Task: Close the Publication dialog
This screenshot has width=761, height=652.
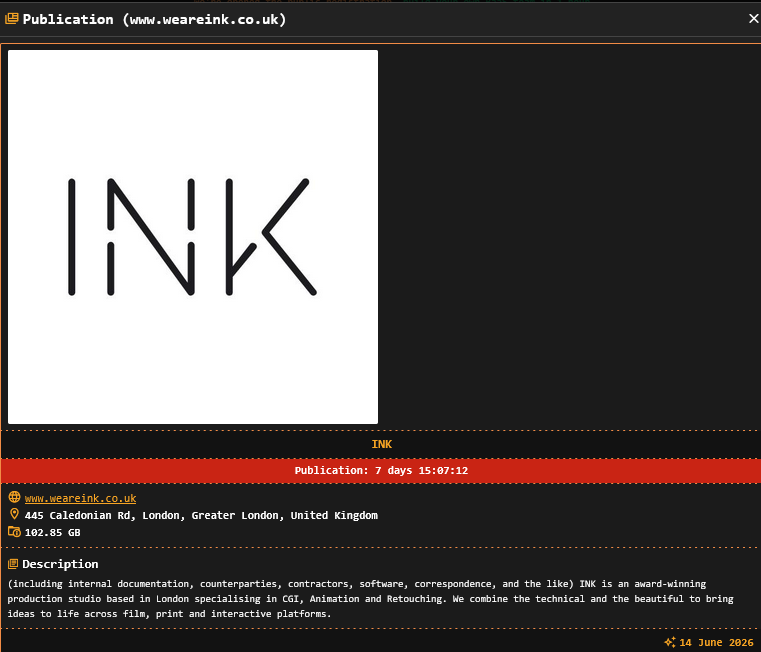Action: [753, 19]
